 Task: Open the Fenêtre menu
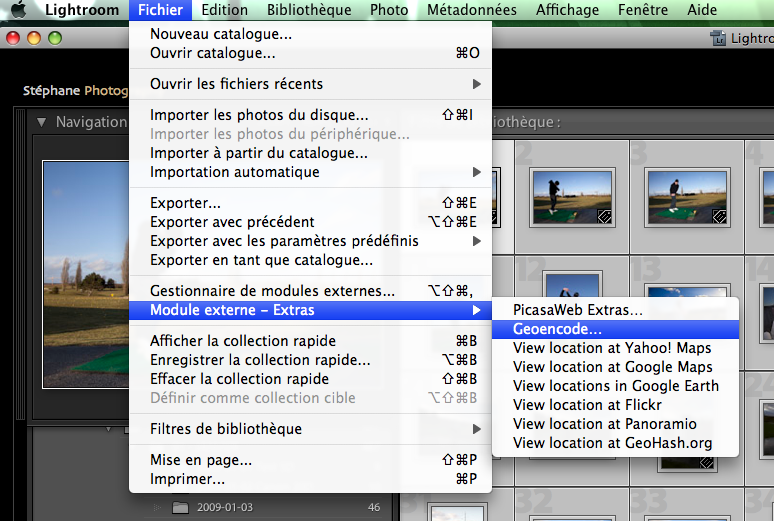[x=643, y=9]
